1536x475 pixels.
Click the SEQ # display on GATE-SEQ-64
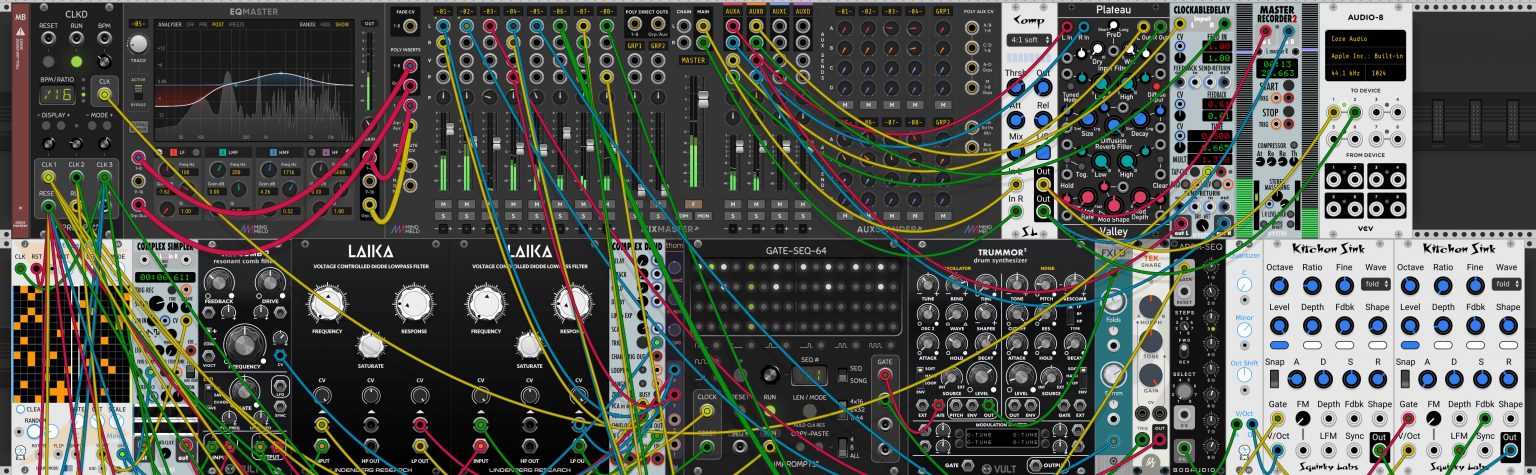[809, 375]
